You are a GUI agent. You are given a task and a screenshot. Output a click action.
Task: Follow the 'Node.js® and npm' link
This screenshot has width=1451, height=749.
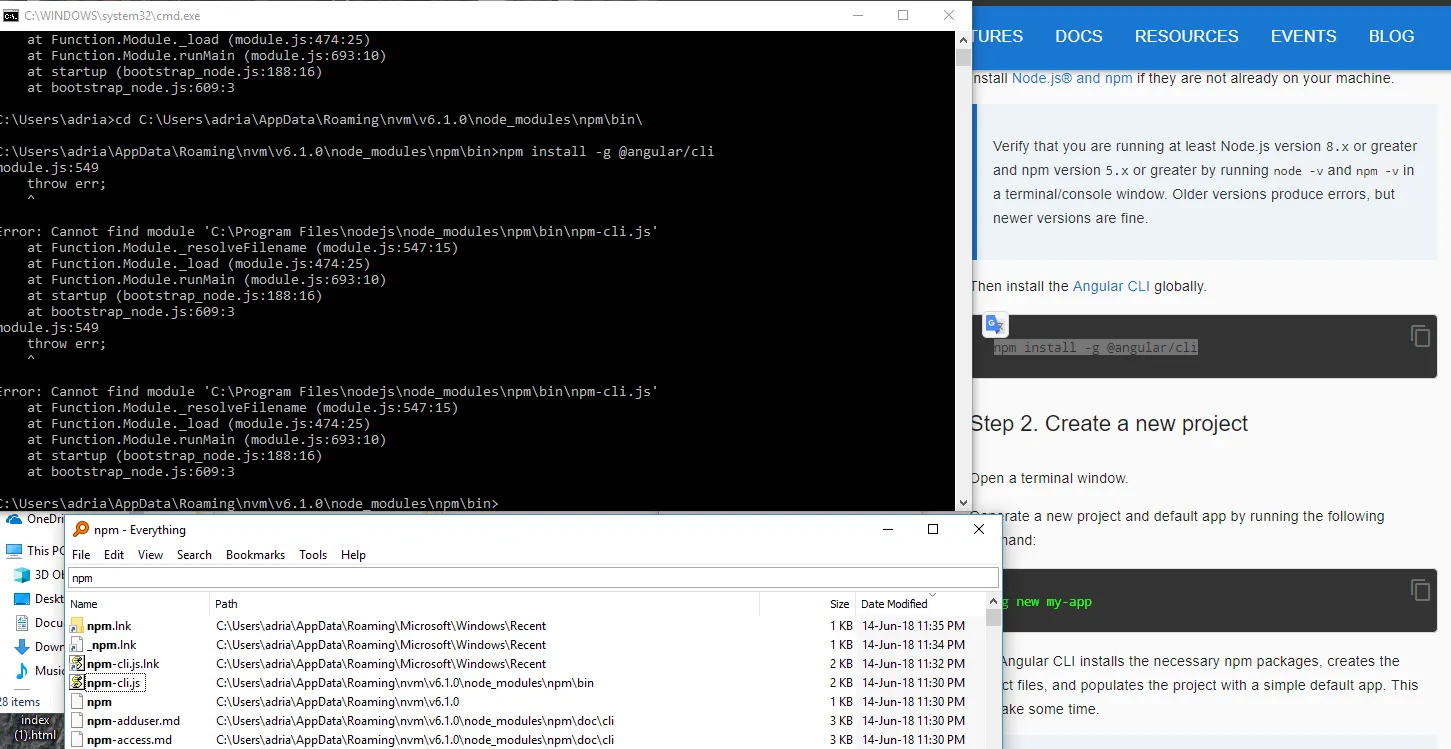click(x=1072, y=78)
